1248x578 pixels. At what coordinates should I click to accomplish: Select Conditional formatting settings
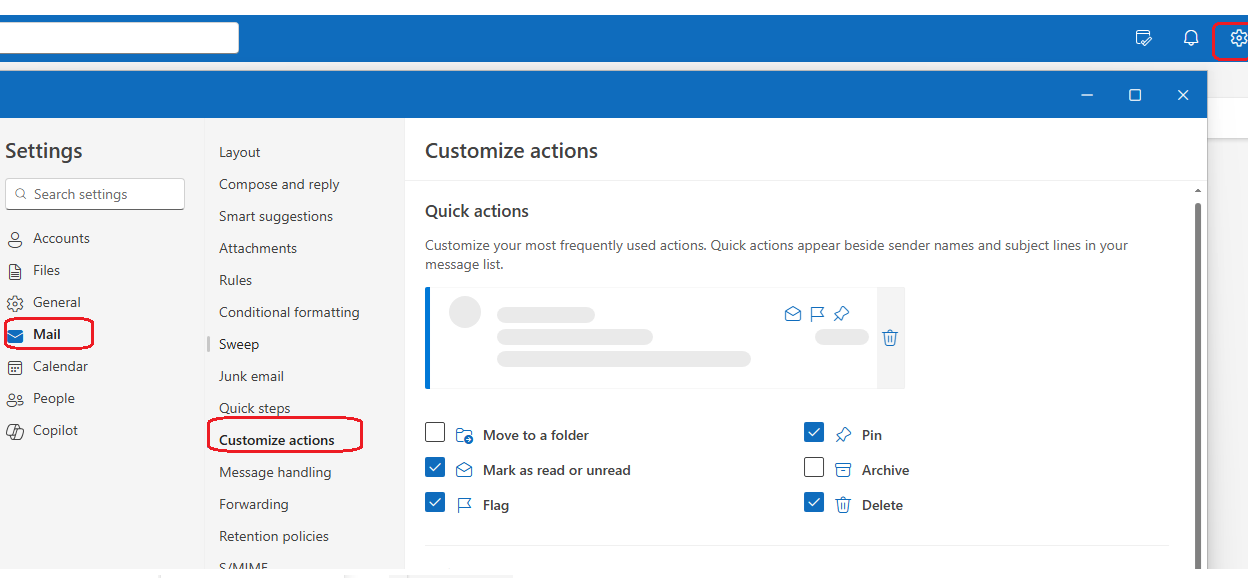(289, 312)
